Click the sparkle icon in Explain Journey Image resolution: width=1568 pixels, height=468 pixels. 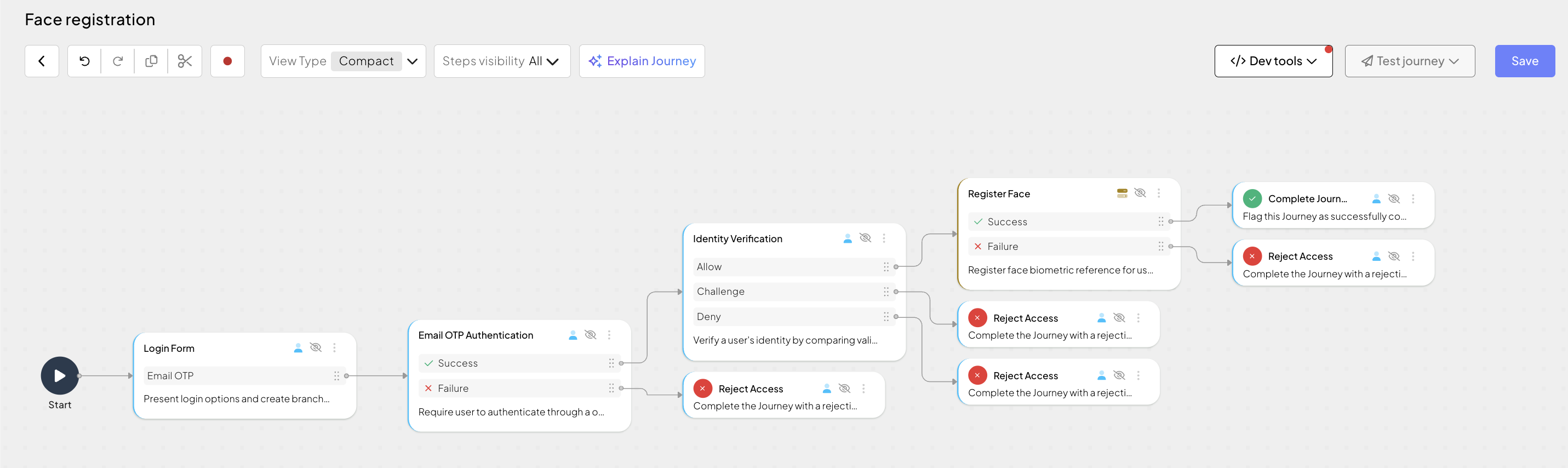(x=594, y=61)
